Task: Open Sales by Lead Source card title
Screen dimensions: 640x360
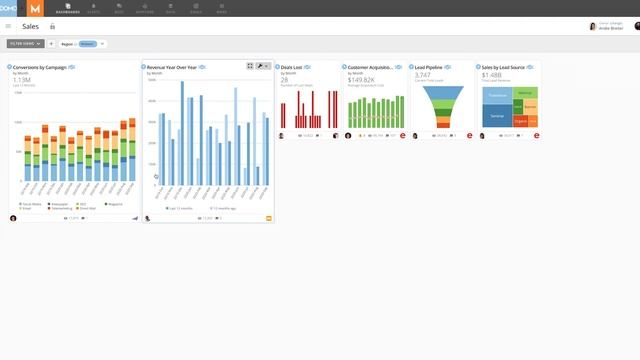Action: pos(503,67)
